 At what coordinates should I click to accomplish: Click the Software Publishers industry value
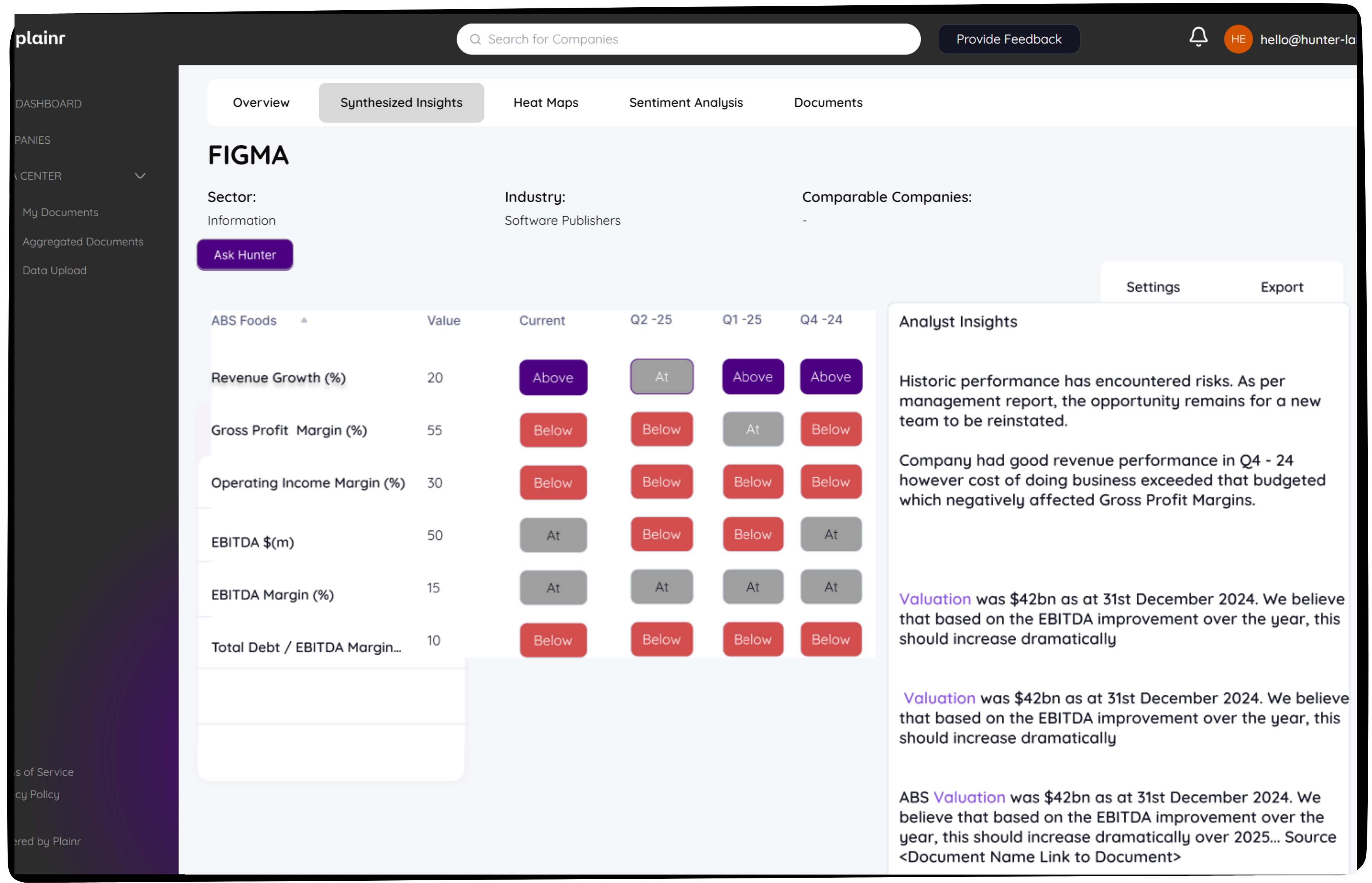coord(562,220)
